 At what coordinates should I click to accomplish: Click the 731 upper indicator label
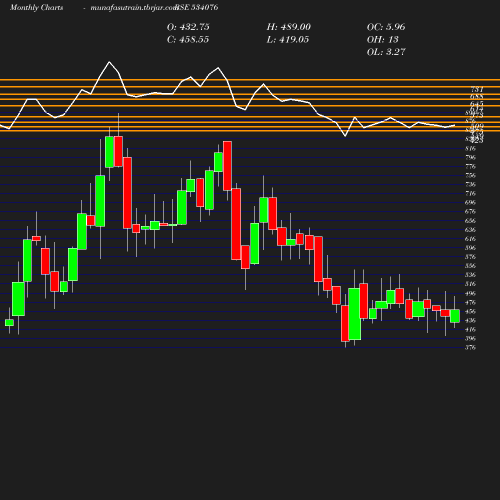(477, 90)
